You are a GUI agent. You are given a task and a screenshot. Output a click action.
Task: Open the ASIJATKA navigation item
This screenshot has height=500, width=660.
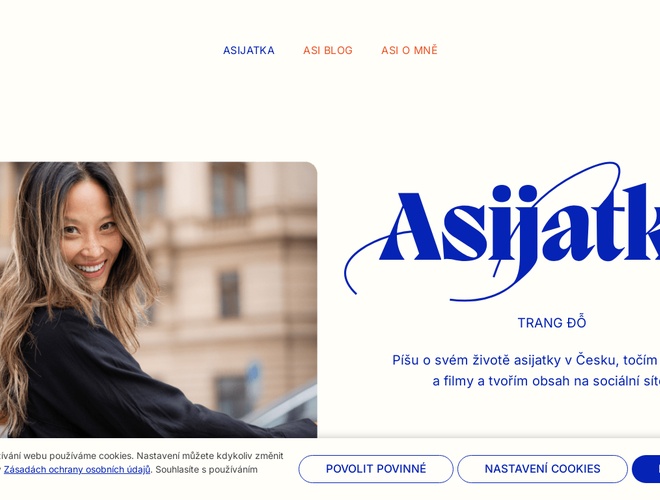(248, 50)
